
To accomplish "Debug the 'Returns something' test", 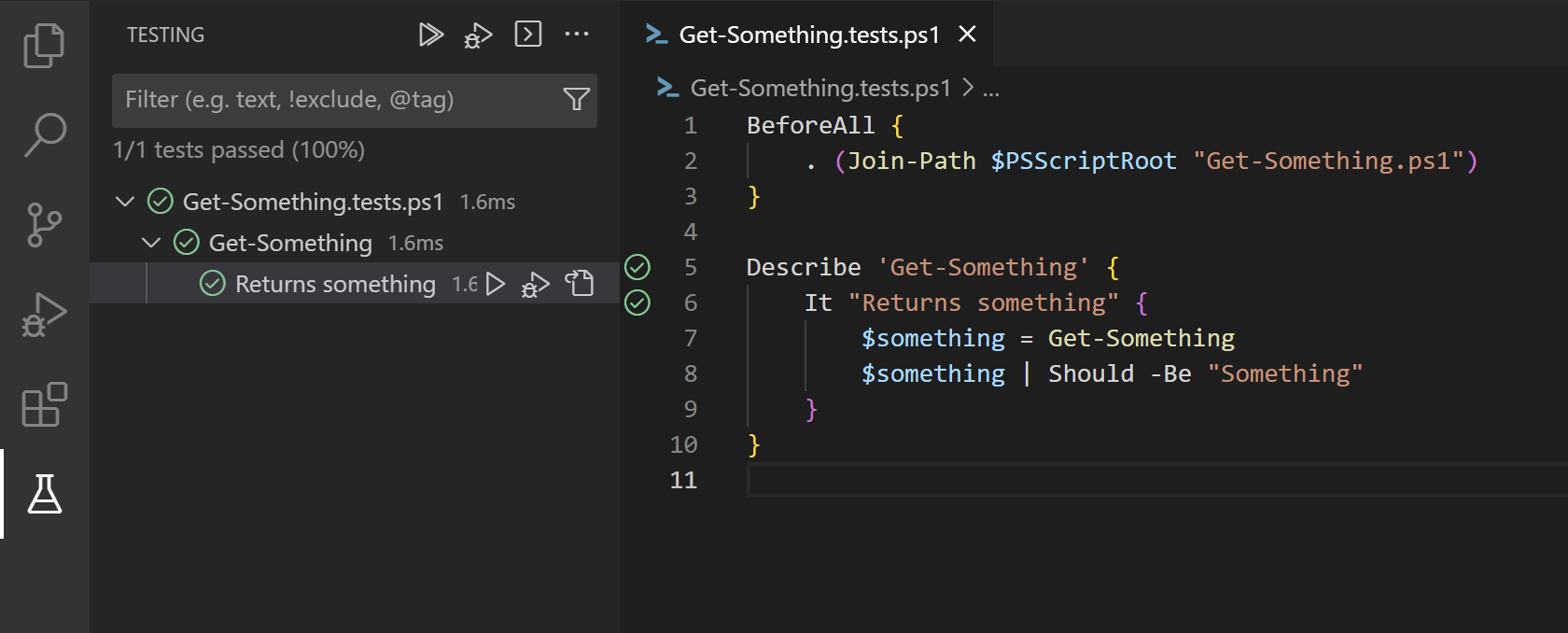I will tap(535, 284).
